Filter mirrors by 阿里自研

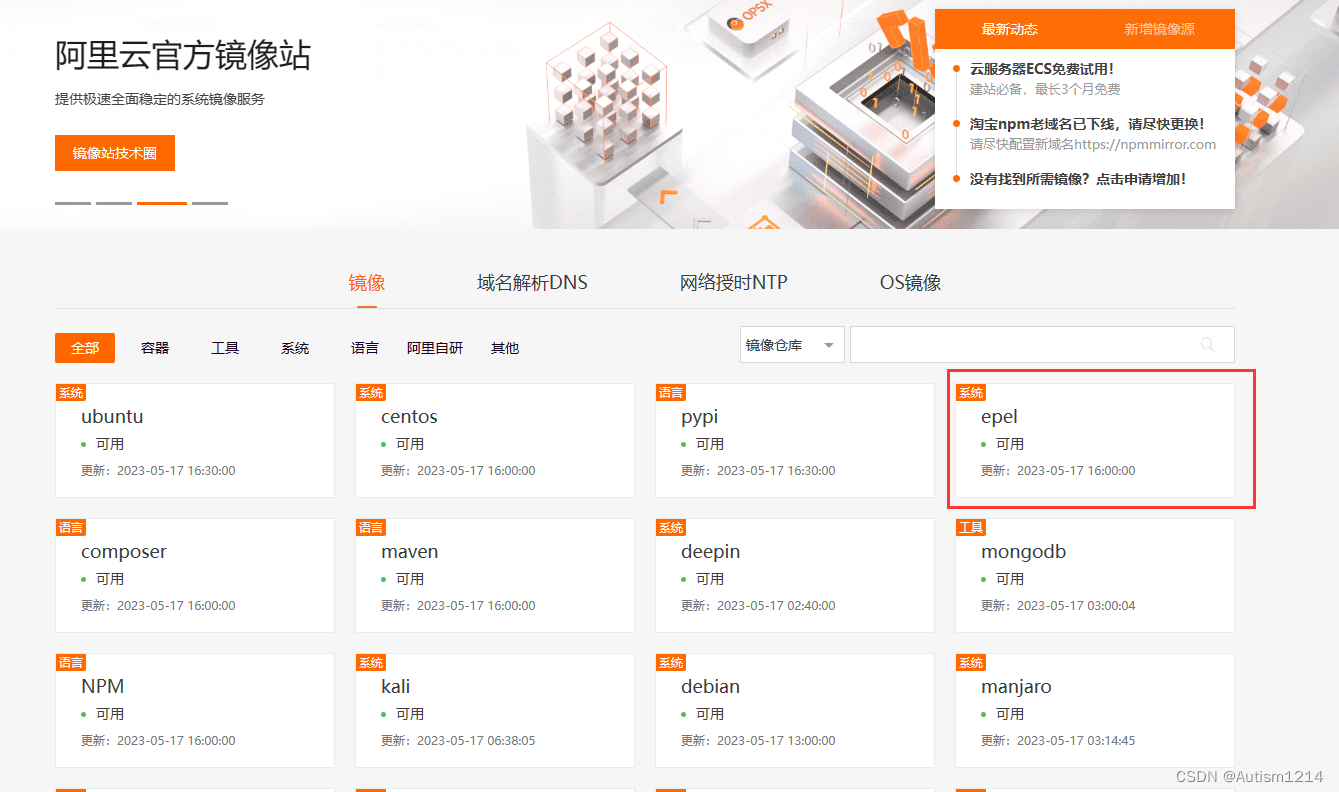(x=435, y=348)
